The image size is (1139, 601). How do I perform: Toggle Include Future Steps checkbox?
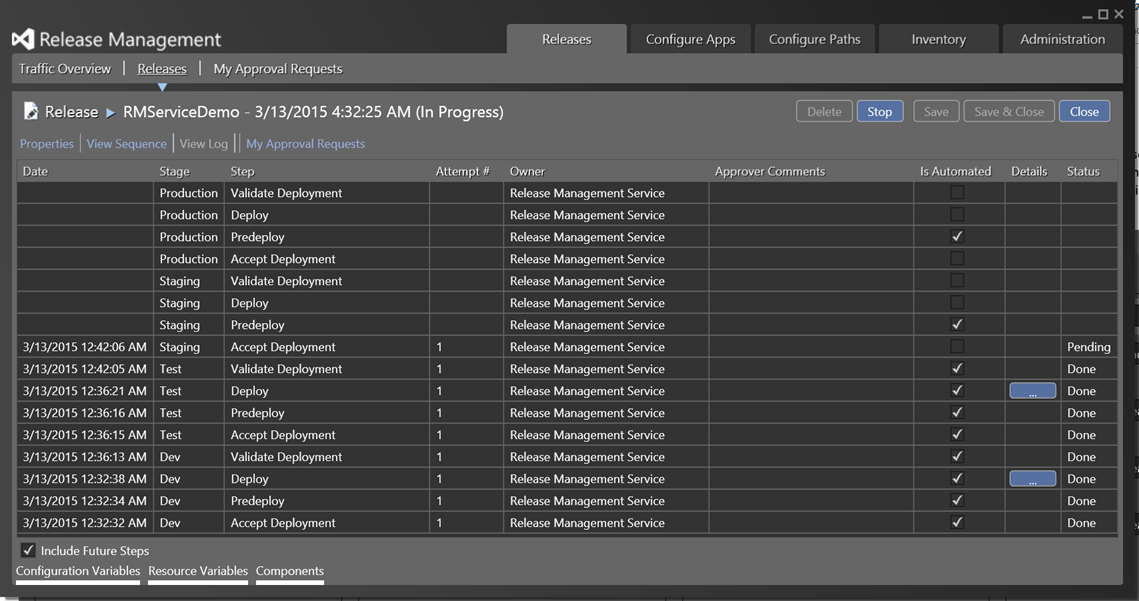[28, 550]
